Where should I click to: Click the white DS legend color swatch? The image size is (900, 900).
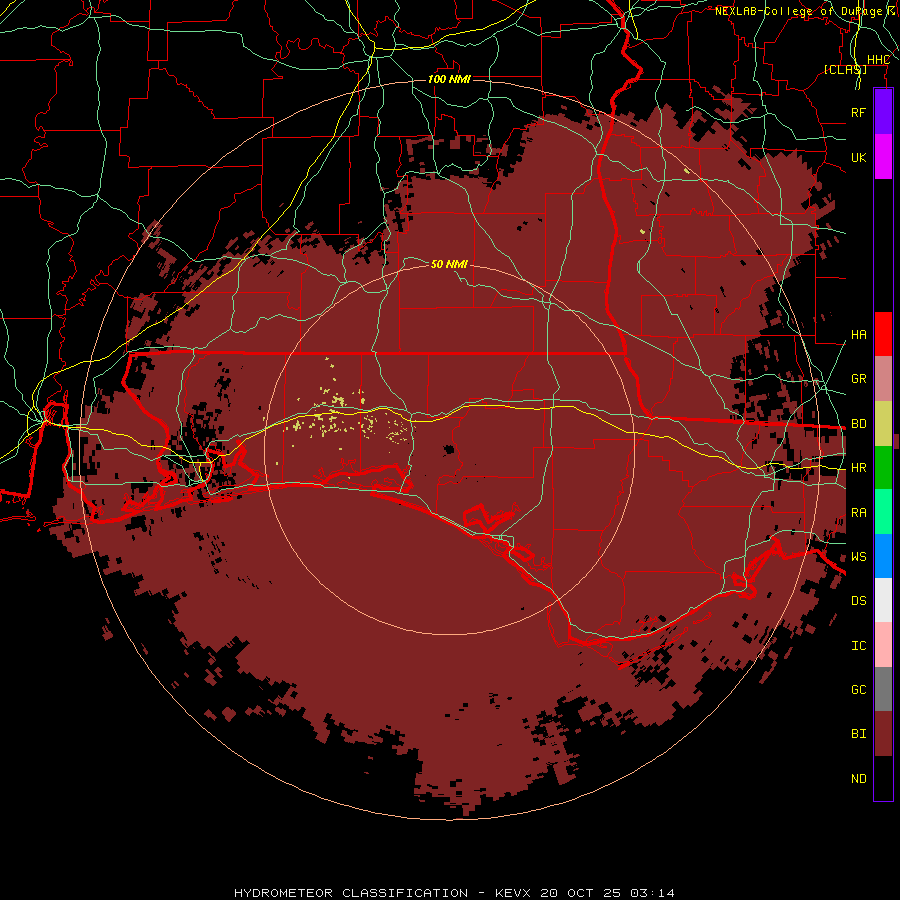pos(883,600)
